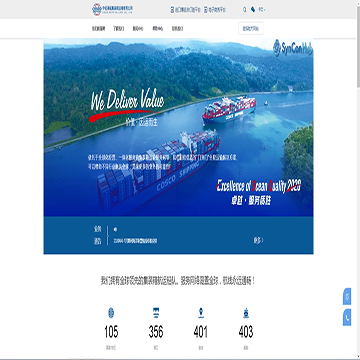Click the blue tag icon beside search
Viewport: 360px width, 360px height.
click(253, 10)
